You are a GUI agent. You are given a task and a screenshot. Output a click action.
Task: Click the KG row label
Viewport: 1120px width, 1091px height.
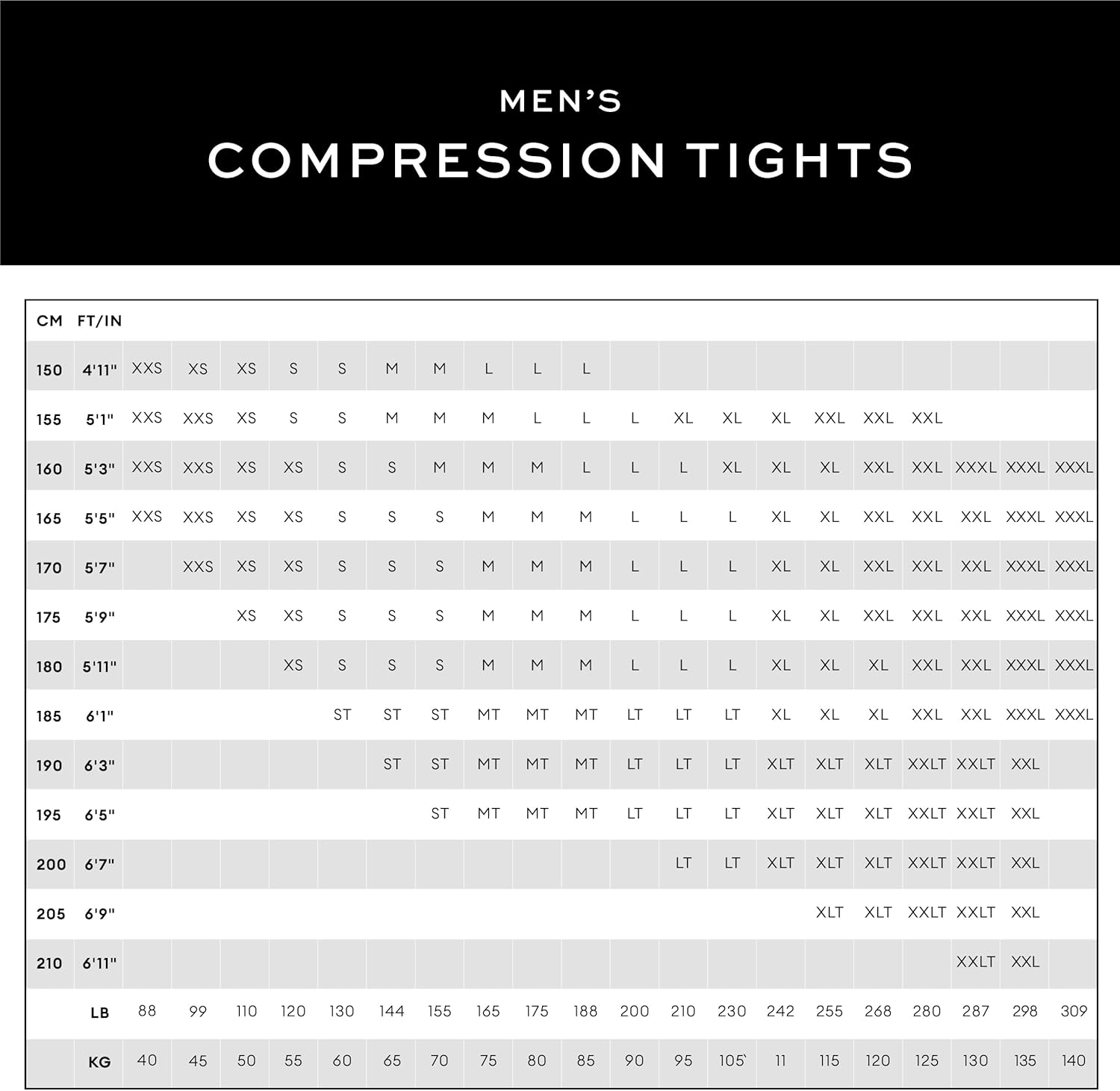tap(99, 1062)
